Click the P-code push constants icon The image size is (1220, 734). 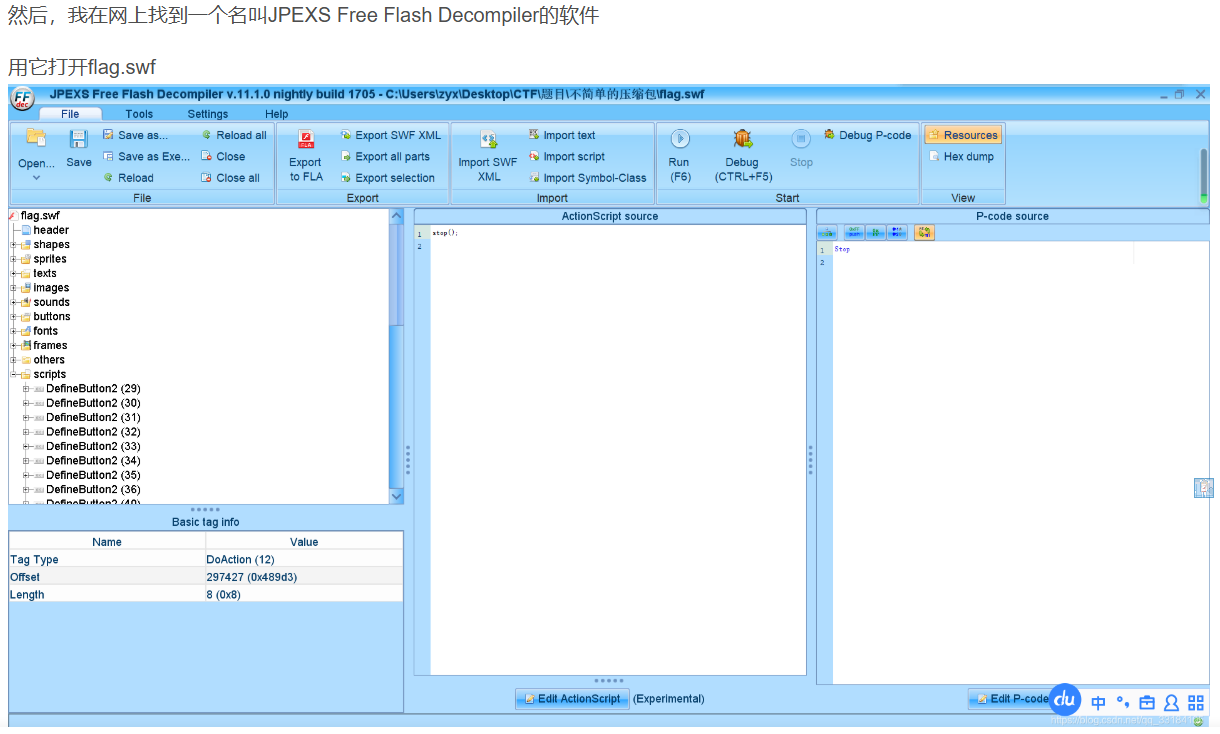click(x=854, y=232)
